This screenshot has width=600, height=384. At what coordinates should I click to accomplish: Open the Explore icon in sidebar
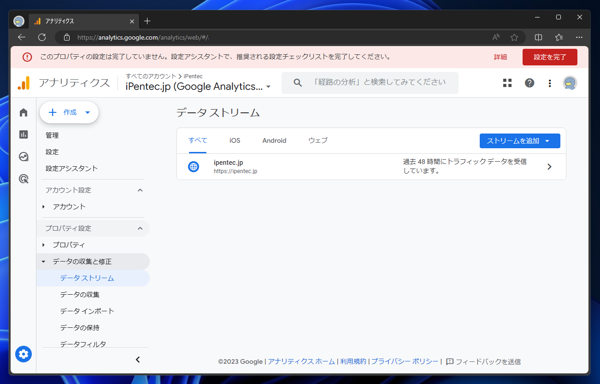coord(23,156)
